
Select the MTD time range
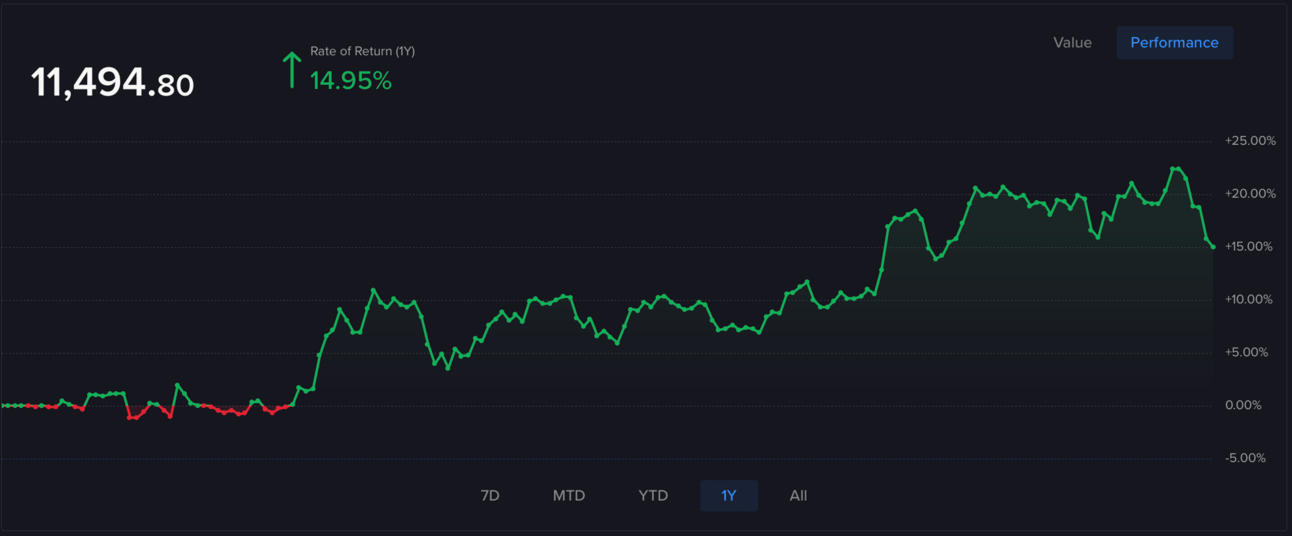coord(569,496)
